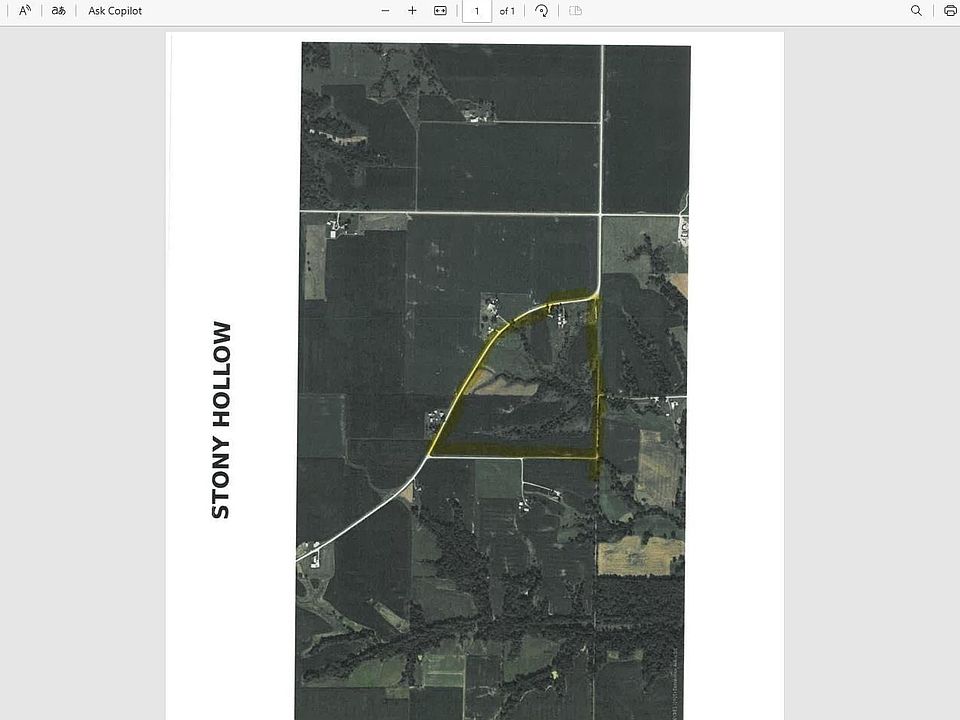
Task: Zoom in with the plus icon
Action: [x=412, y=11]
